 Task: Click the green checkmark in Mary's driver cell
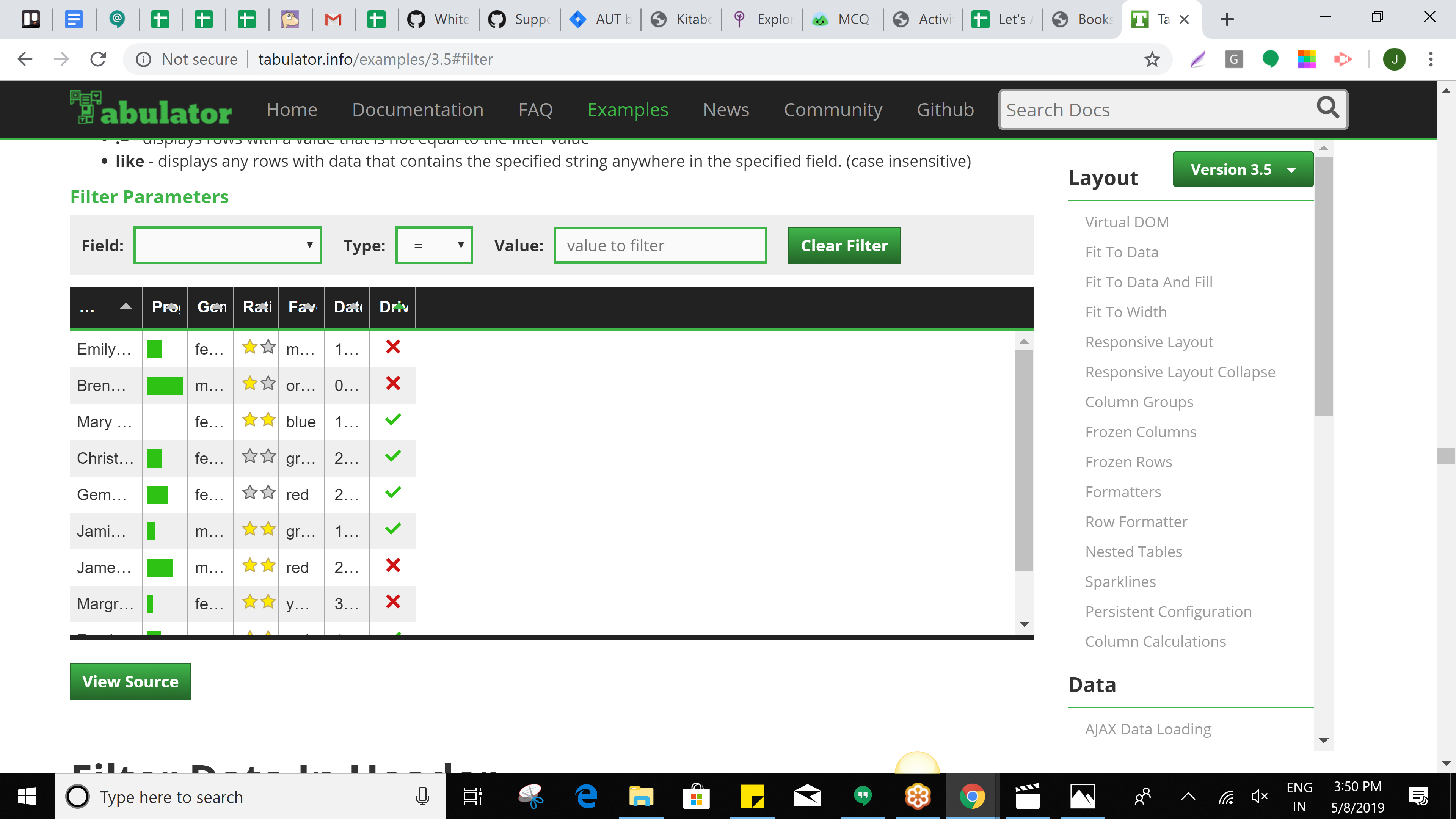pyautogui.click(x=393, y=419)
